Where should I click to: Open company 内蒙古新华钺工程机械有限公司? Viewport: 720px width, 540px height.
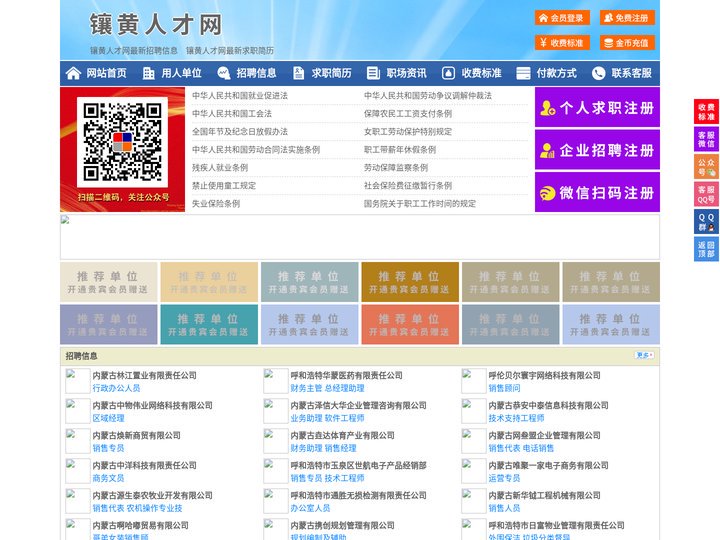(545, 495)
